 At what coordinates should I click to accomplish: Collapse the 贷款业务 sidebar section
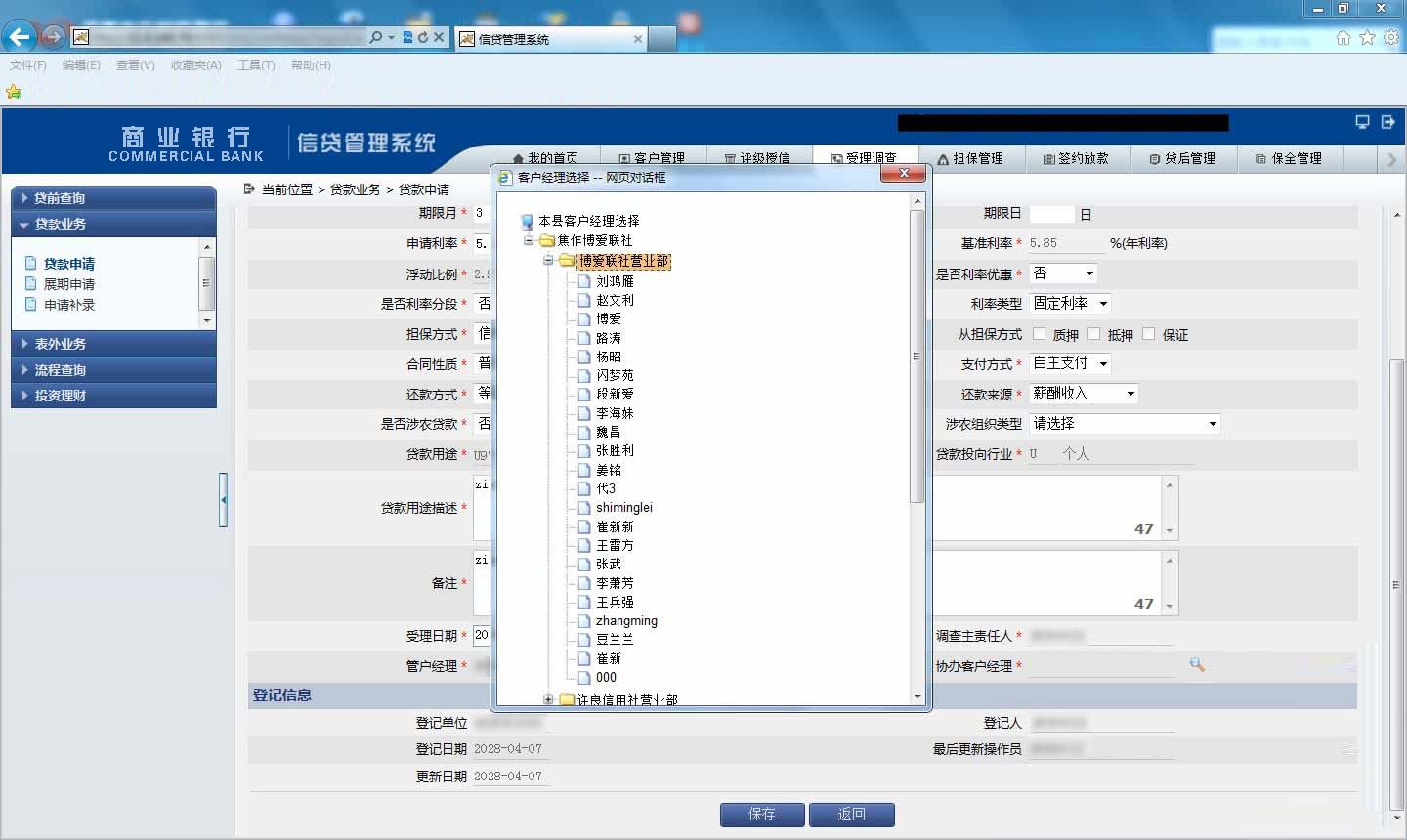click(113, 224)
